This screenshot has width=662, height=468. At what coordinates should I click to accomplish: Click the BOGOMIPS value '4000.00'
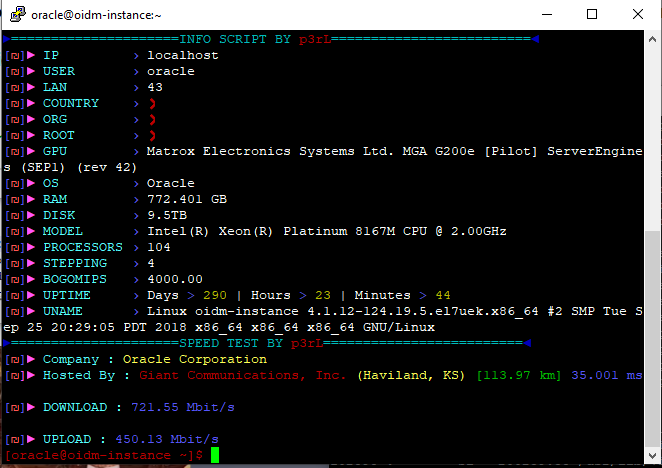point(175,280)
